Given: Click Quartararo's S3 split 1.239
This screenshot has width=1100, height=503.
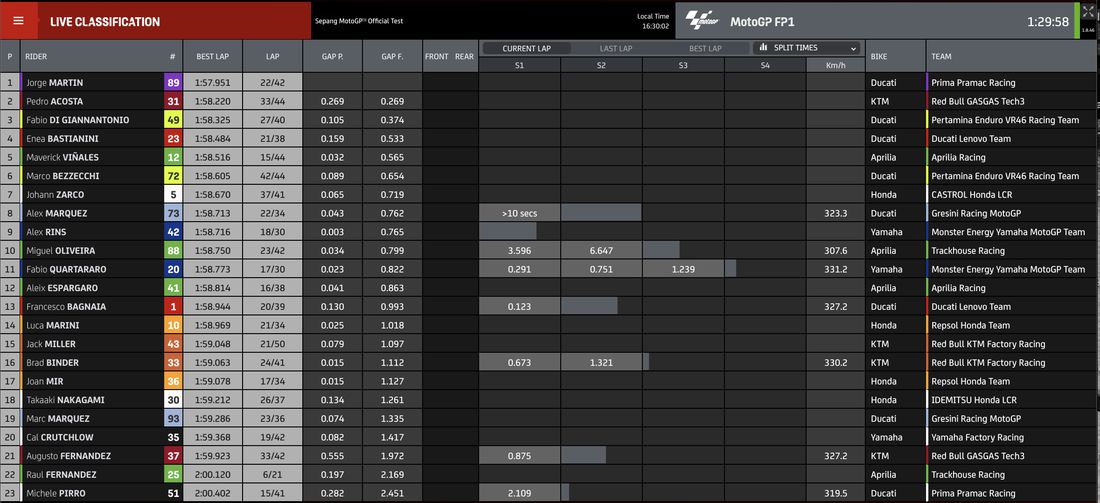Looking at the screenshot, I should [683, 269].
